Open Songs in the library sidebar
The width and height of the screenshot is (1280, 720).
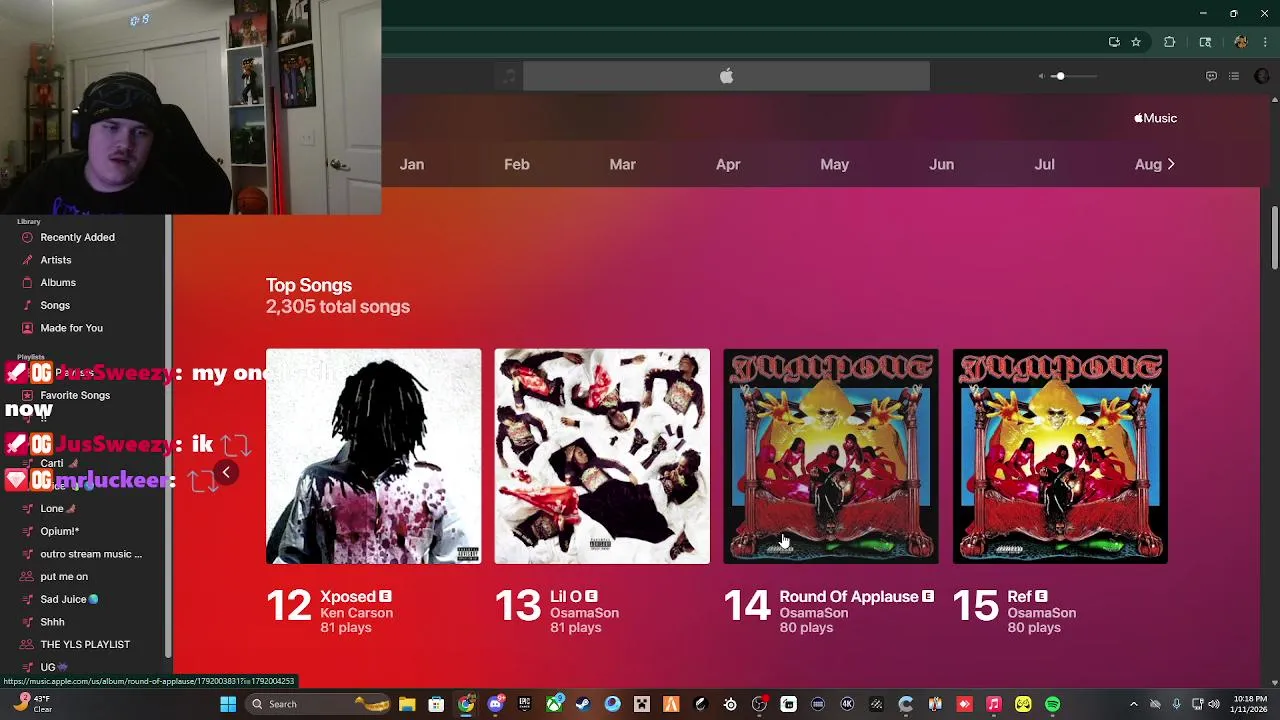coord(55,305)
